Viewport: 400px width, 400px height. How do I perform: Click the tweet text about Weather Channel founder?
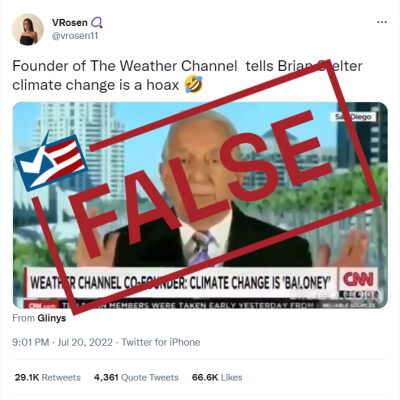pos(187,75)
